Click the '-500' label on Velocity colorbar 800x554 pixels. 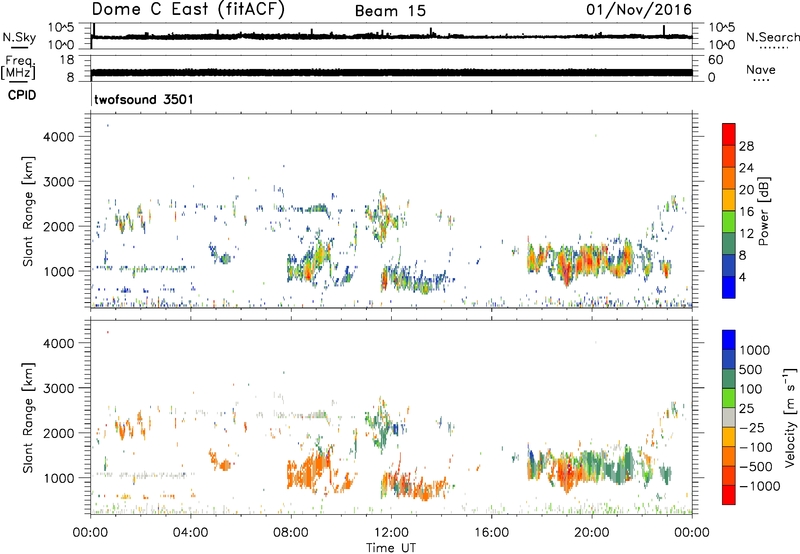[756, 467]
